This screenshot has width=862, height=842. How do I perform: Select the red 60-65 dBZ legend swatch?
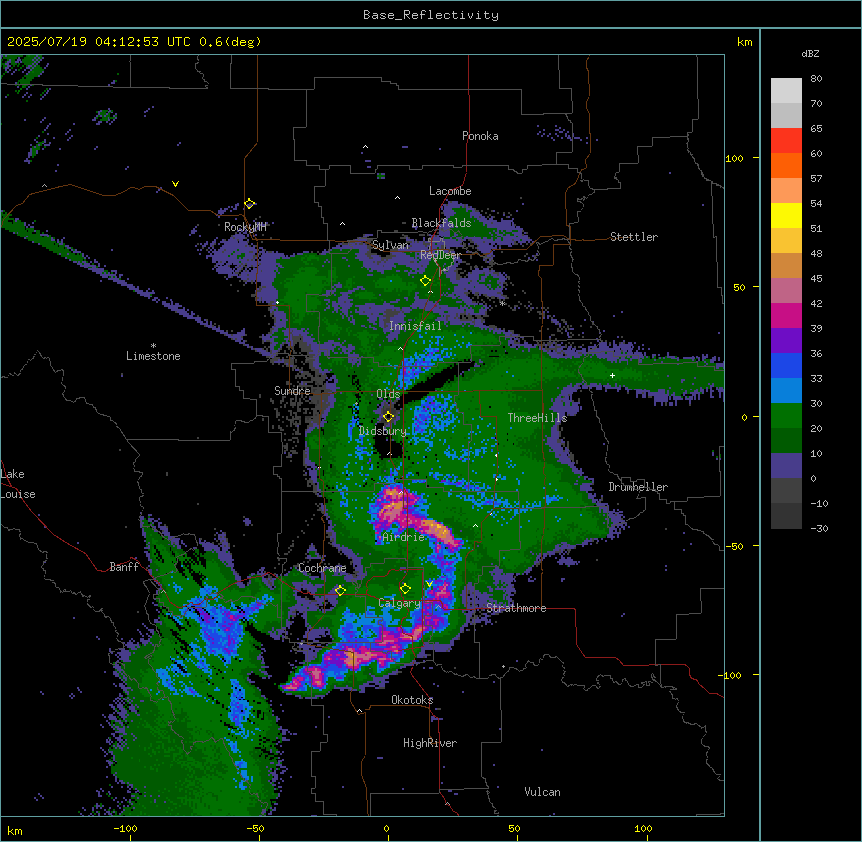coord(786,141)
